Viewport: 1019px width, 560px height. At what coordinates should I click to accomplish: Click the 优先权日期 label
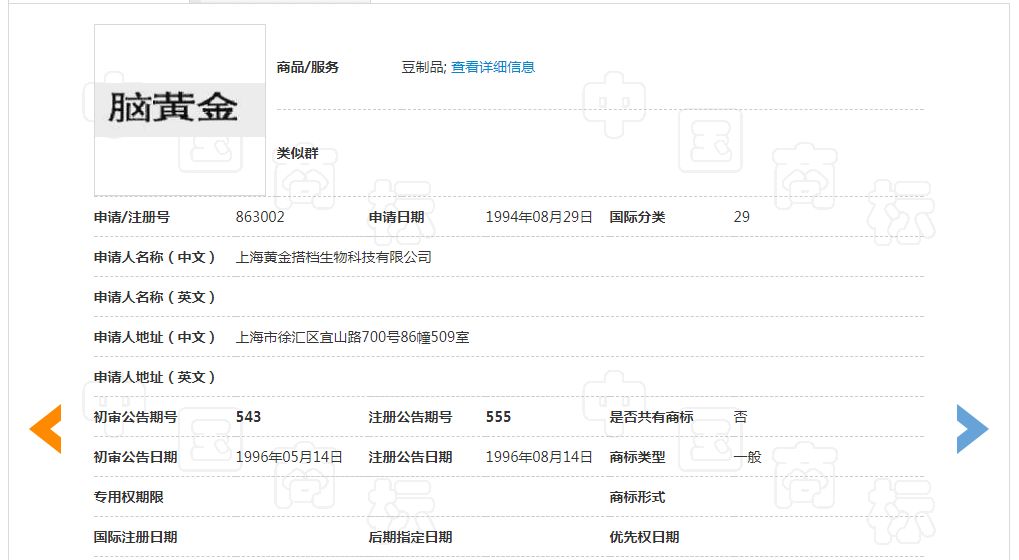pyautogui.click(x=644, y=537)
